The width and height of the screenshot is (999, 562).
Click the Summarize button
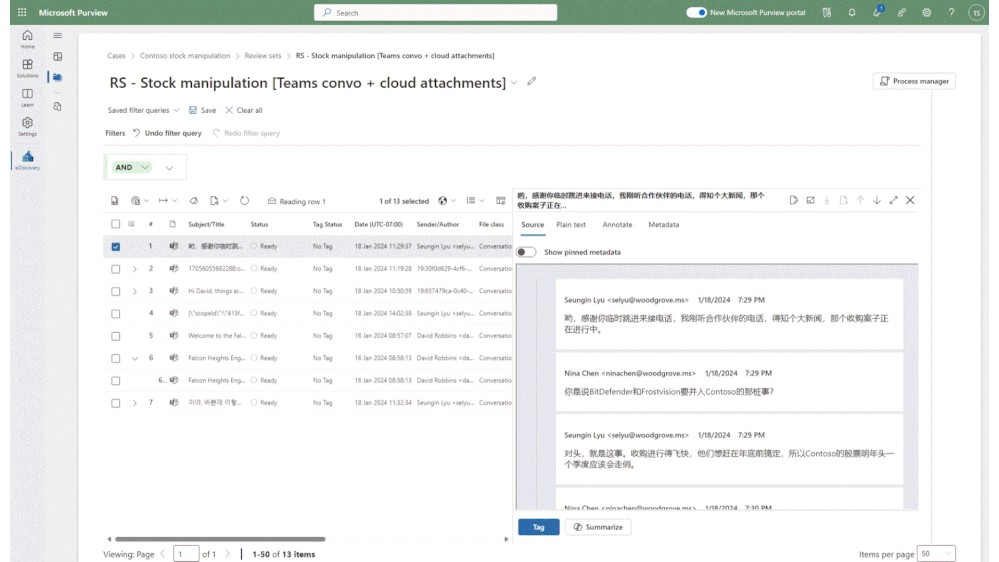pyautogui.click(x=598, y=527)
